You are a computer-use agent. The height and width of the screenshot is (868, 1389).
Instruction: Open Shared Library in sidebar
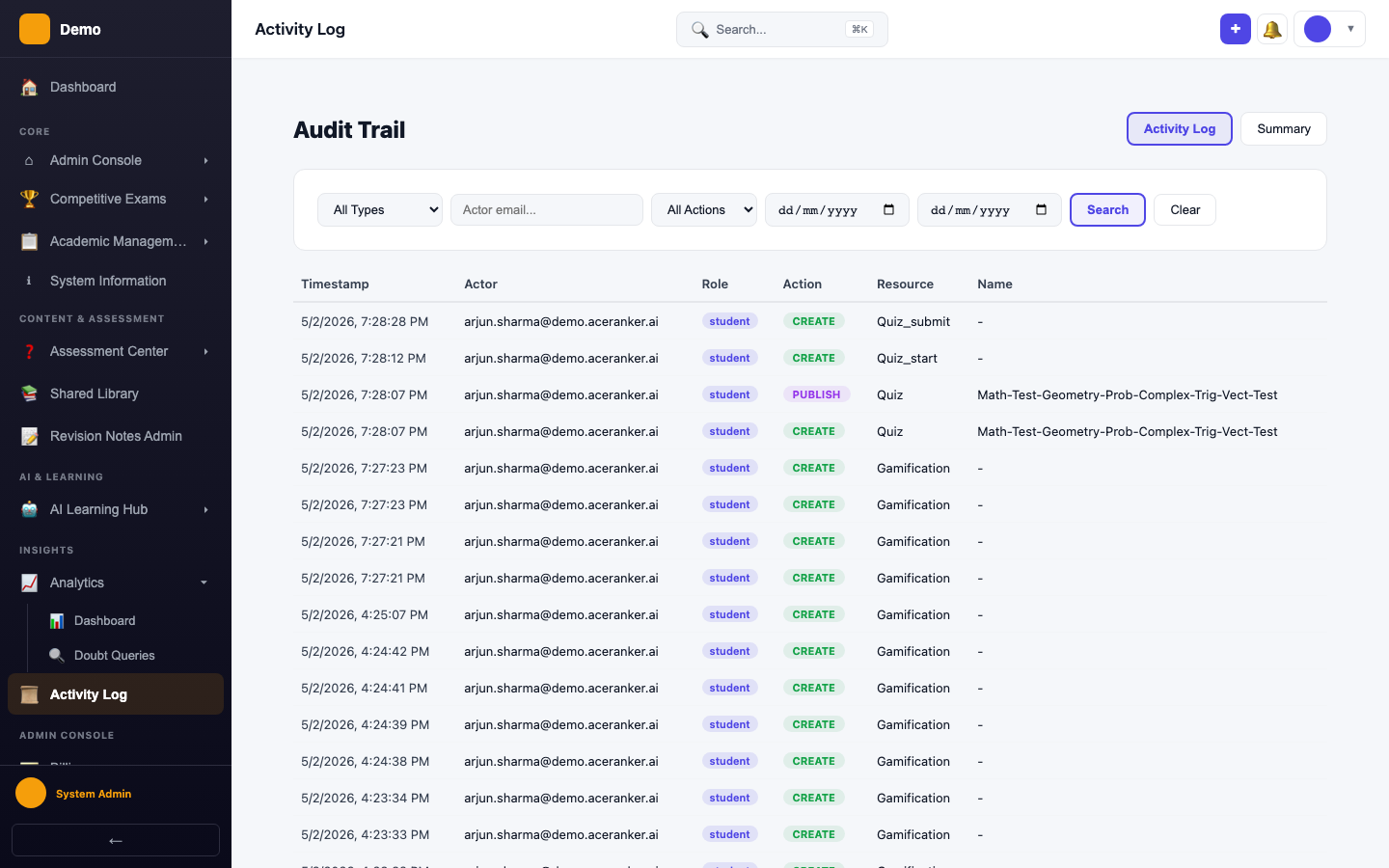click(x=116, y=393)
